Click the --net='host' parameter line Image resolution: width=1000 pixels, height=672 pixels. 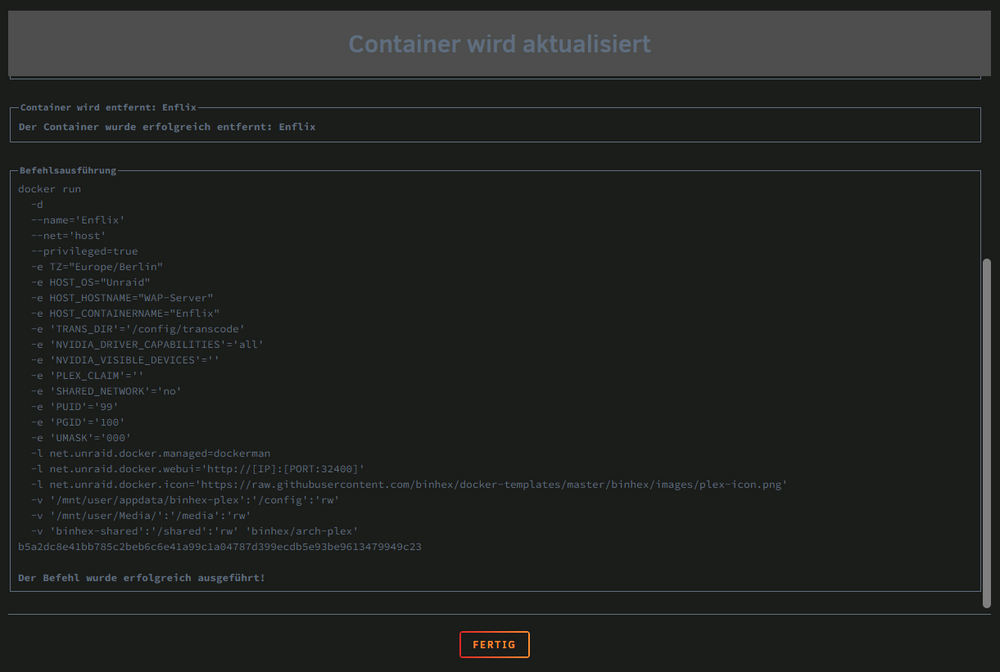tap(68, 235)
